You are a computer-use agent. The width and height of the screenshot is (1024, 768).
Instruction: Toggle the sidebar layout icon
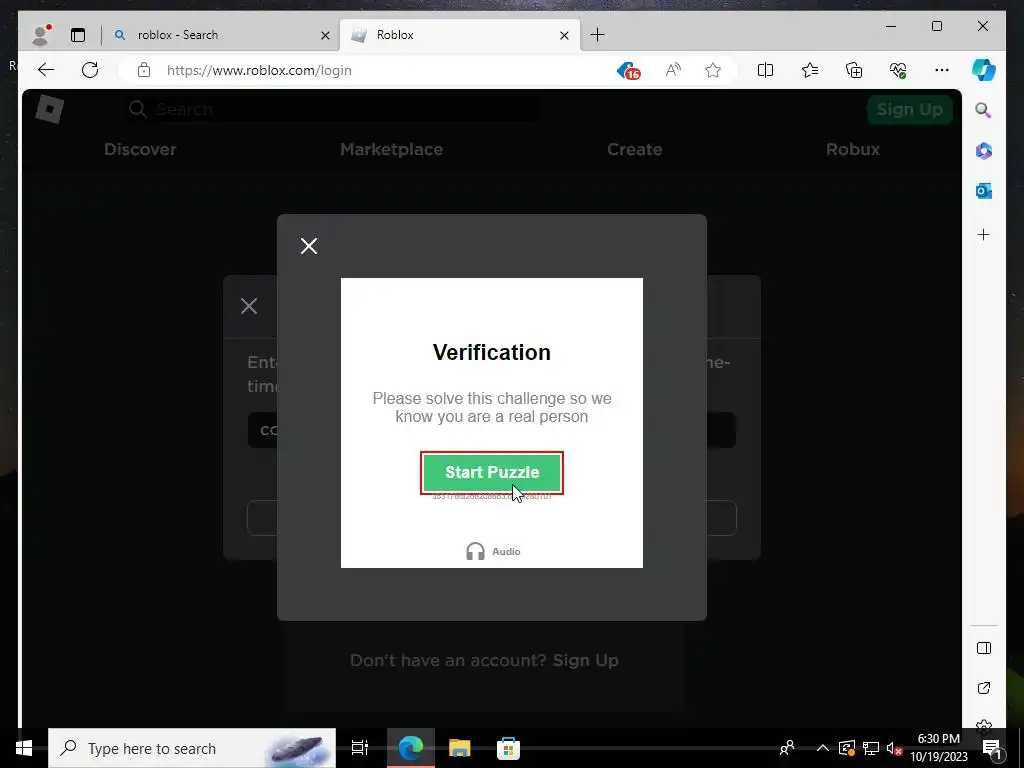click(x=984, y=648)
